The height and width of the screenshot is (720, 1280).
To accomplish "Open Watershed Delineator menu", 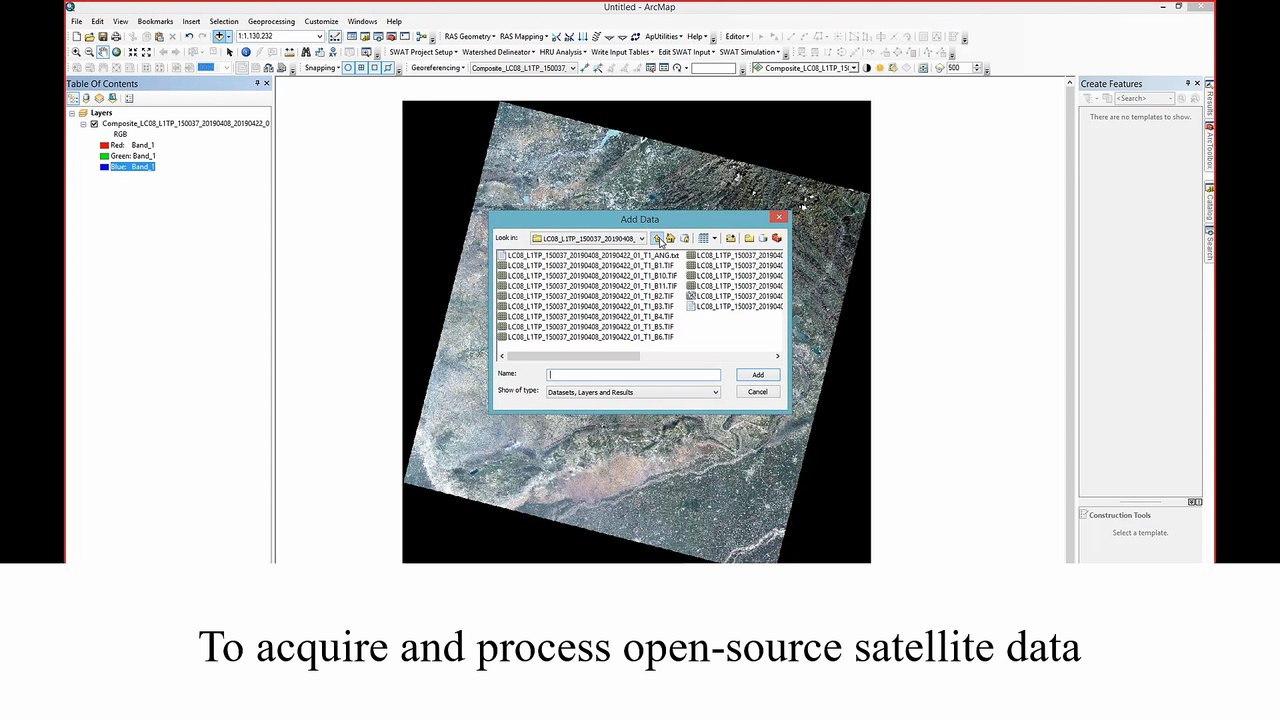I will 498,52.
